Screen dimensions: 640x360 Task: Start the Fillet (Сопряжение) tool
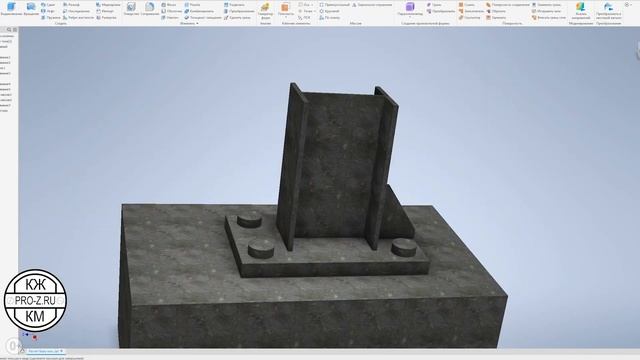[x=150, y=9]
